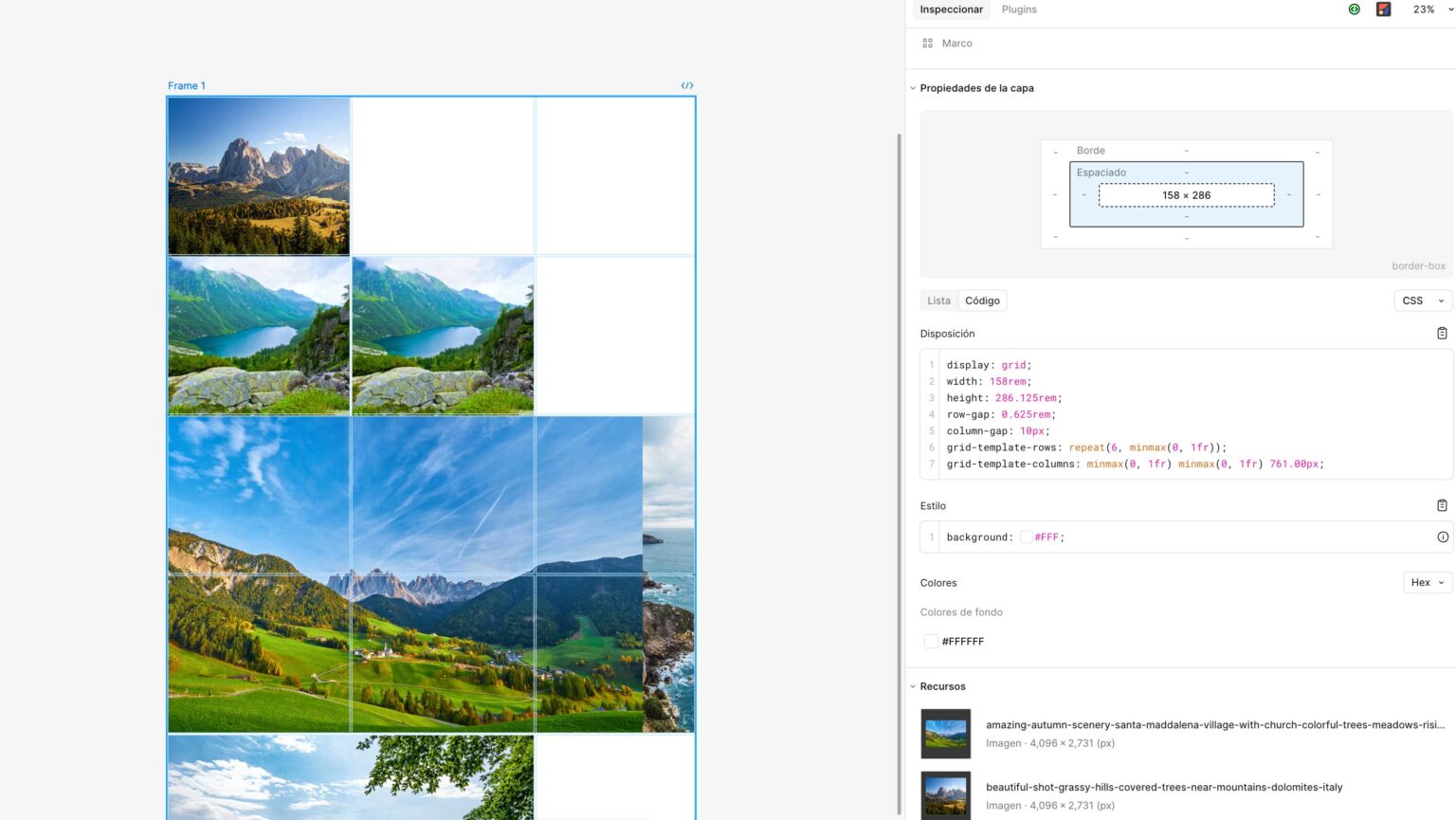Toggle to Lista view
The height and width of the screenshot is (820, 1456).
pos(938,300)
